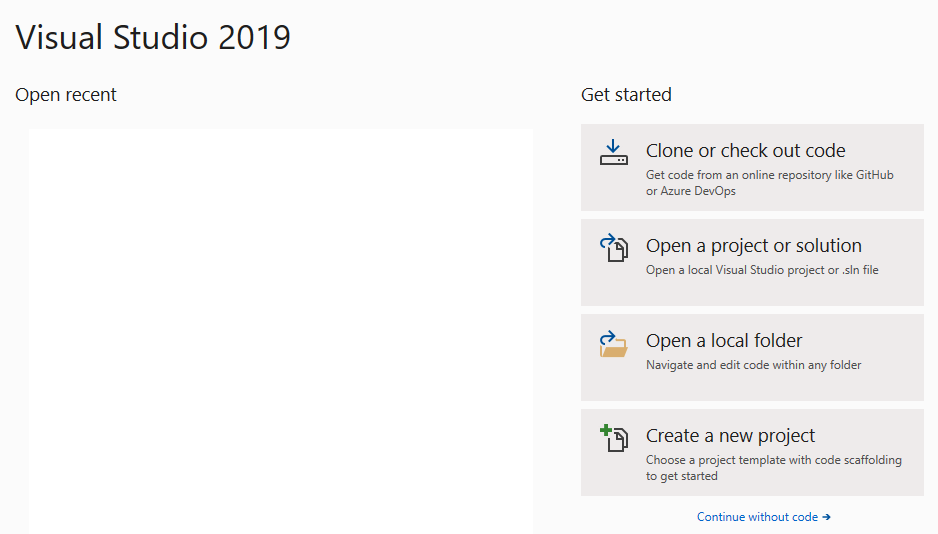
Task: Click the "Open a local Visual Studio project" description
Action: click(x=762, y=270)
